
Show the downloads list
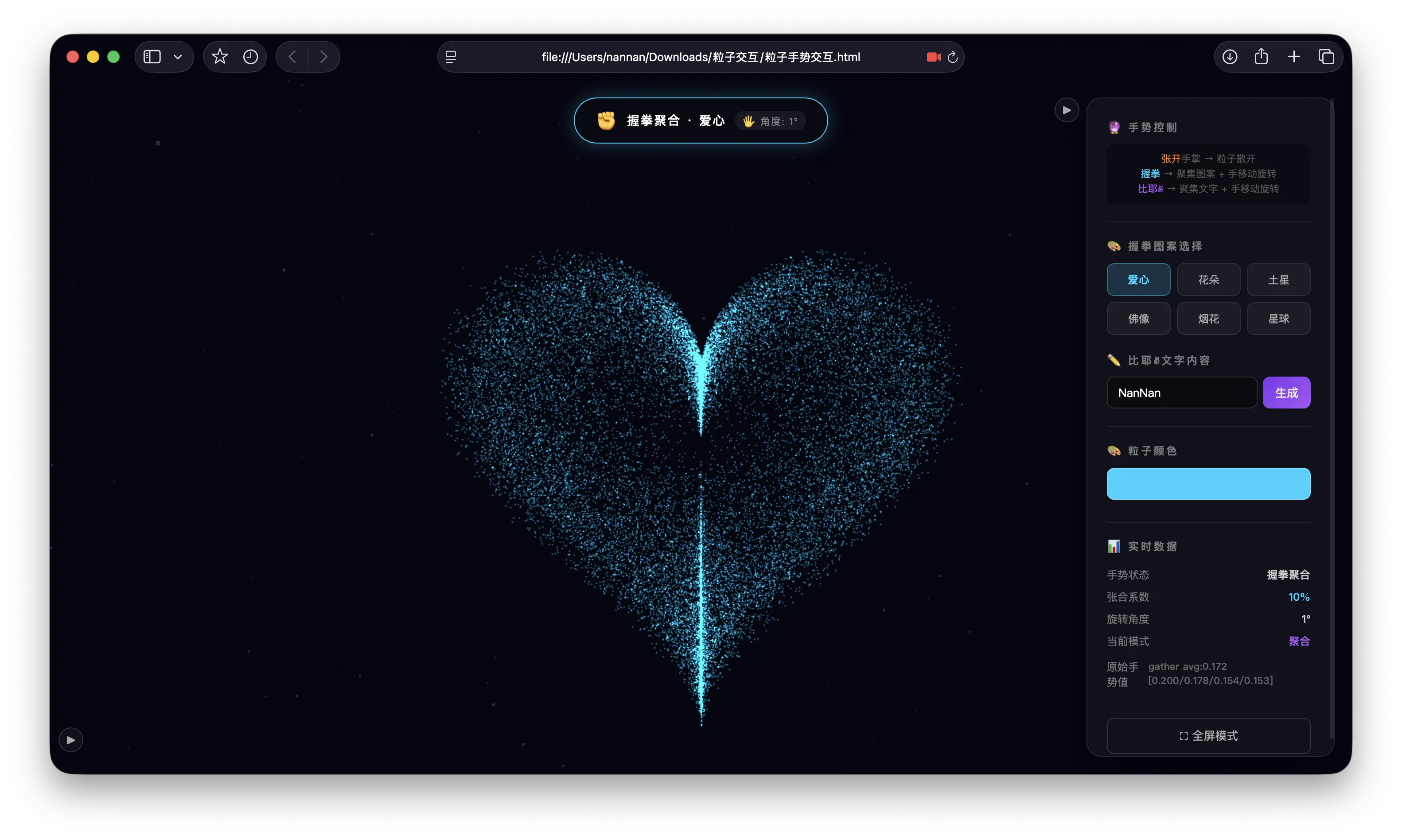[1229, 57]
